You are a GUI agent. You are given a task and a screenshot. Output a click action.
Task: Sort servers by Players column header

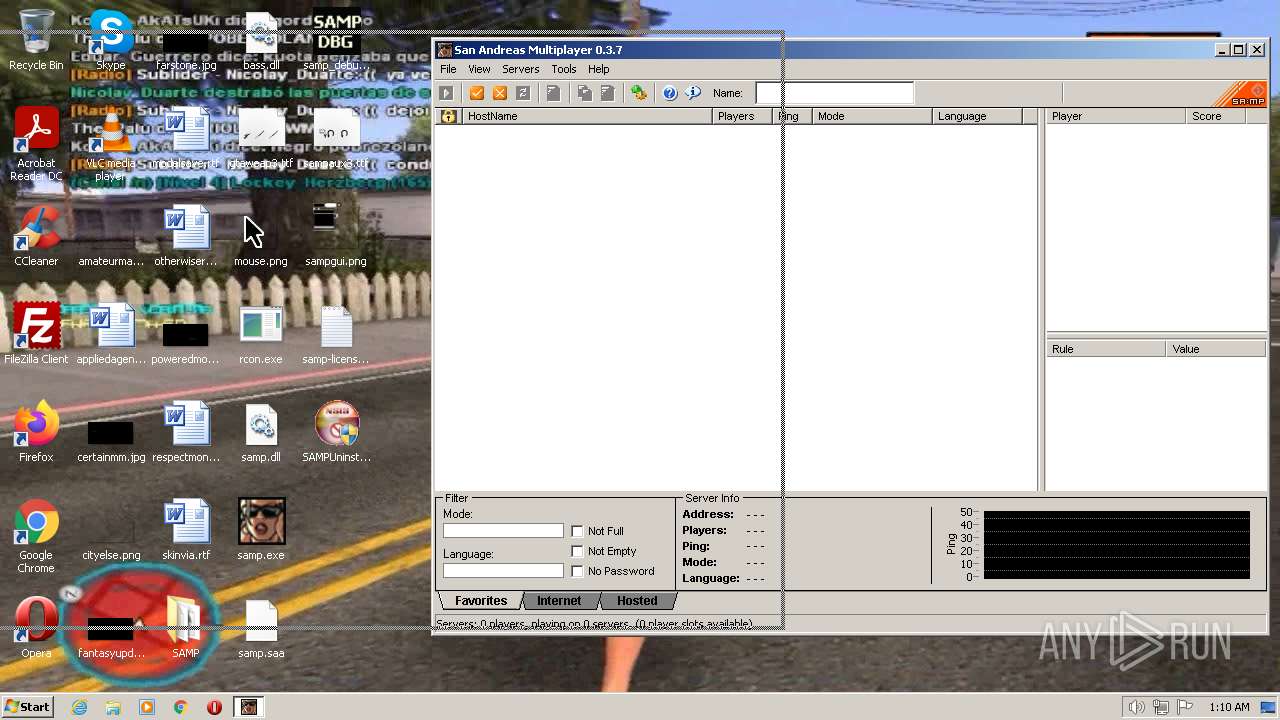coord(743,116)
